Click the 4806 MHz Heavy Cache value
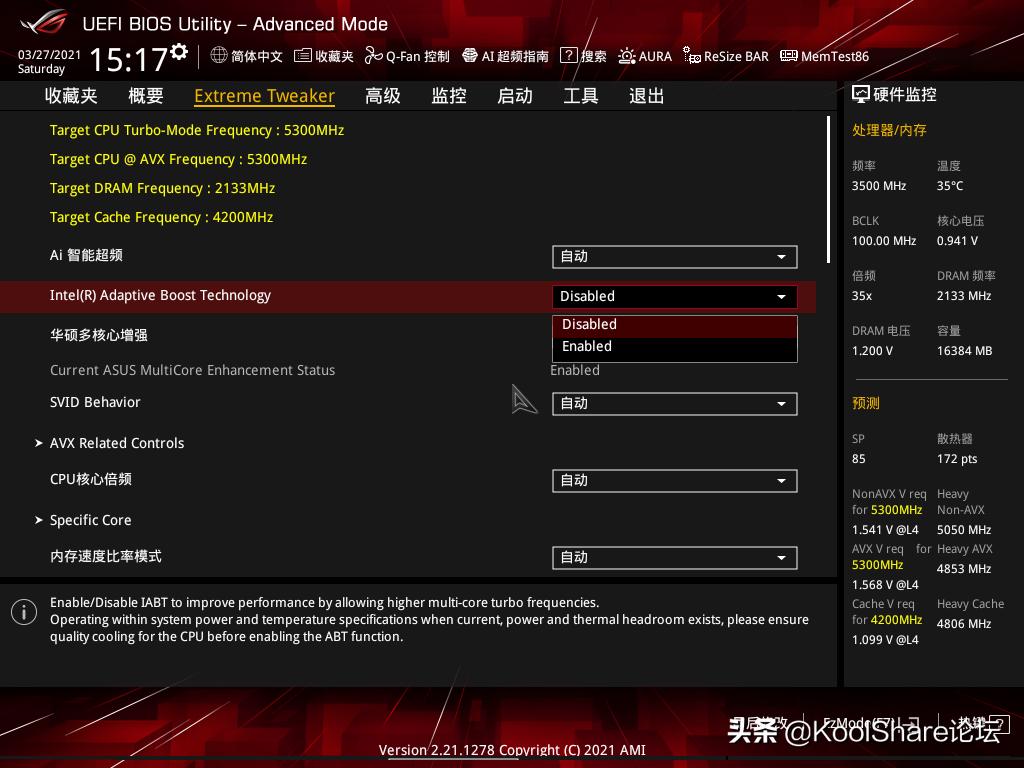This screenshot has width=1024, height=768. 963,624
